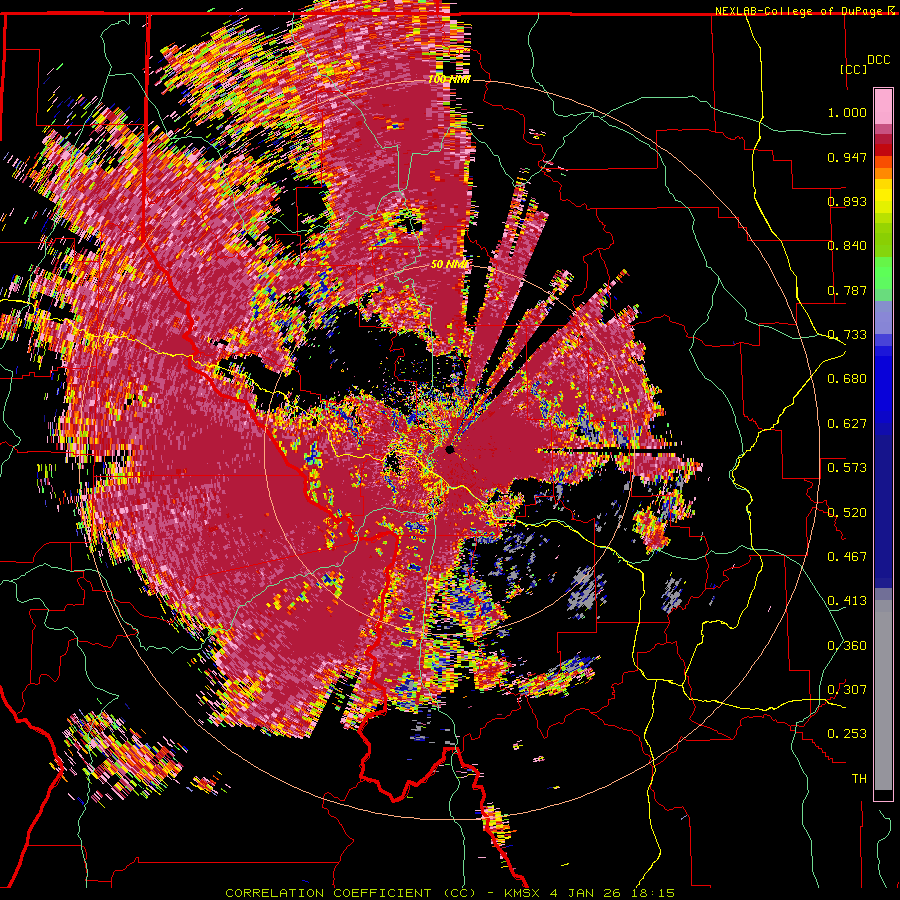The image size is (900, 900).
Task: Click the [CC] units label above the scale
Action: click(x=853, y=69)
